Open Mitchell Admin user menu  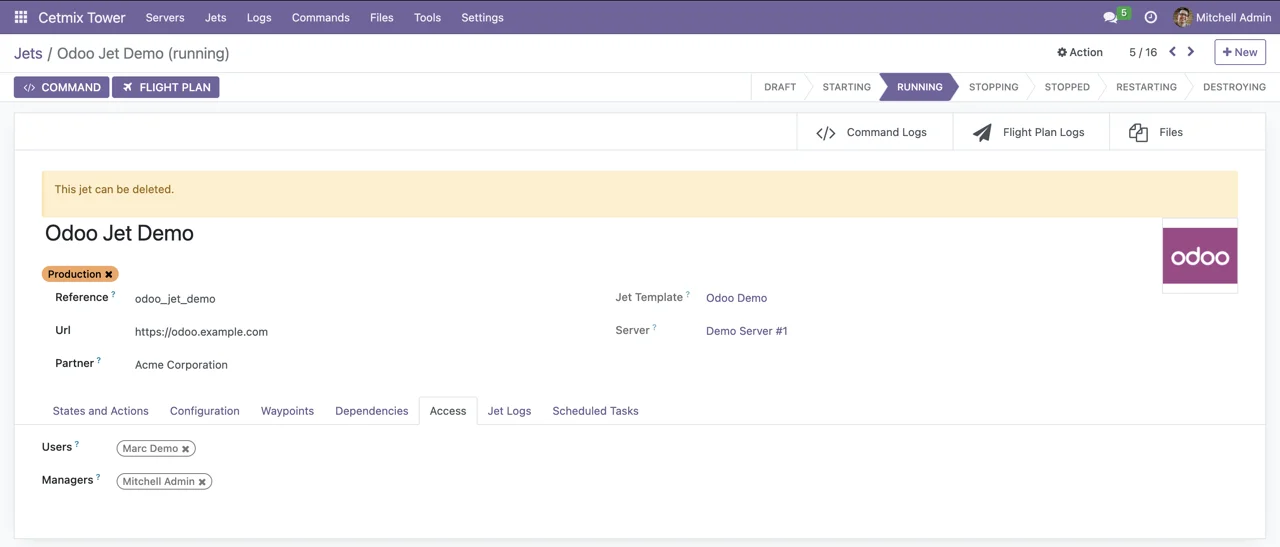tap(1222, 17)
